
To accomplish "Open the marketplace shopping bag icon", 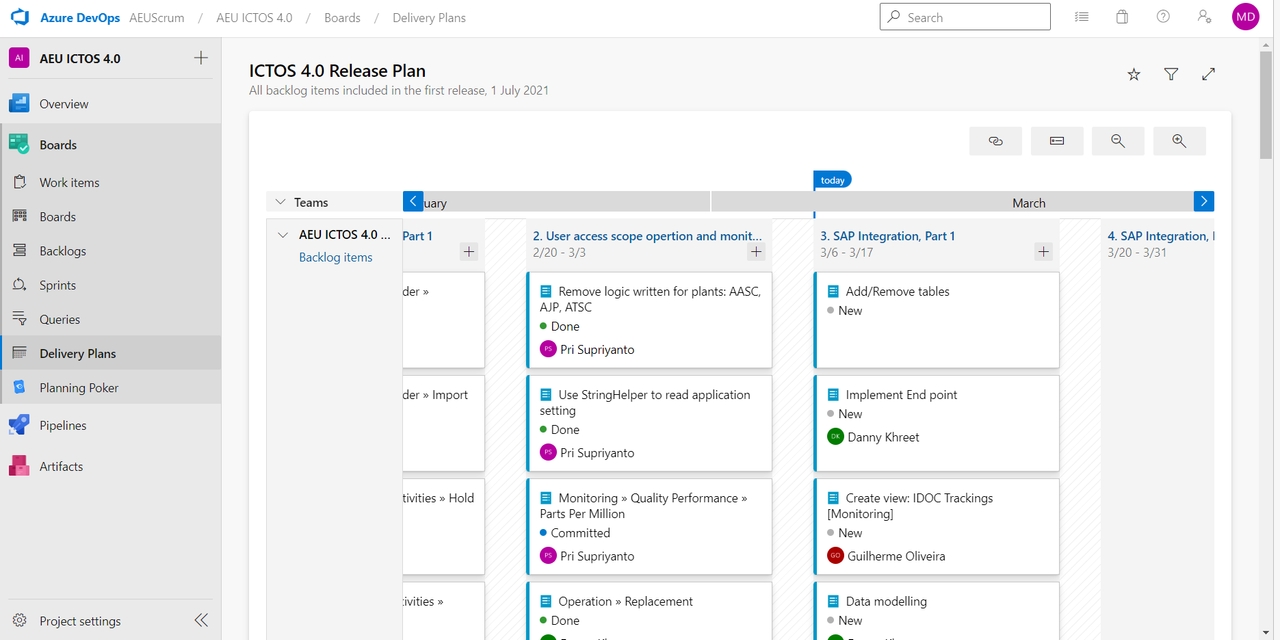I will (x=1122, y=17).
